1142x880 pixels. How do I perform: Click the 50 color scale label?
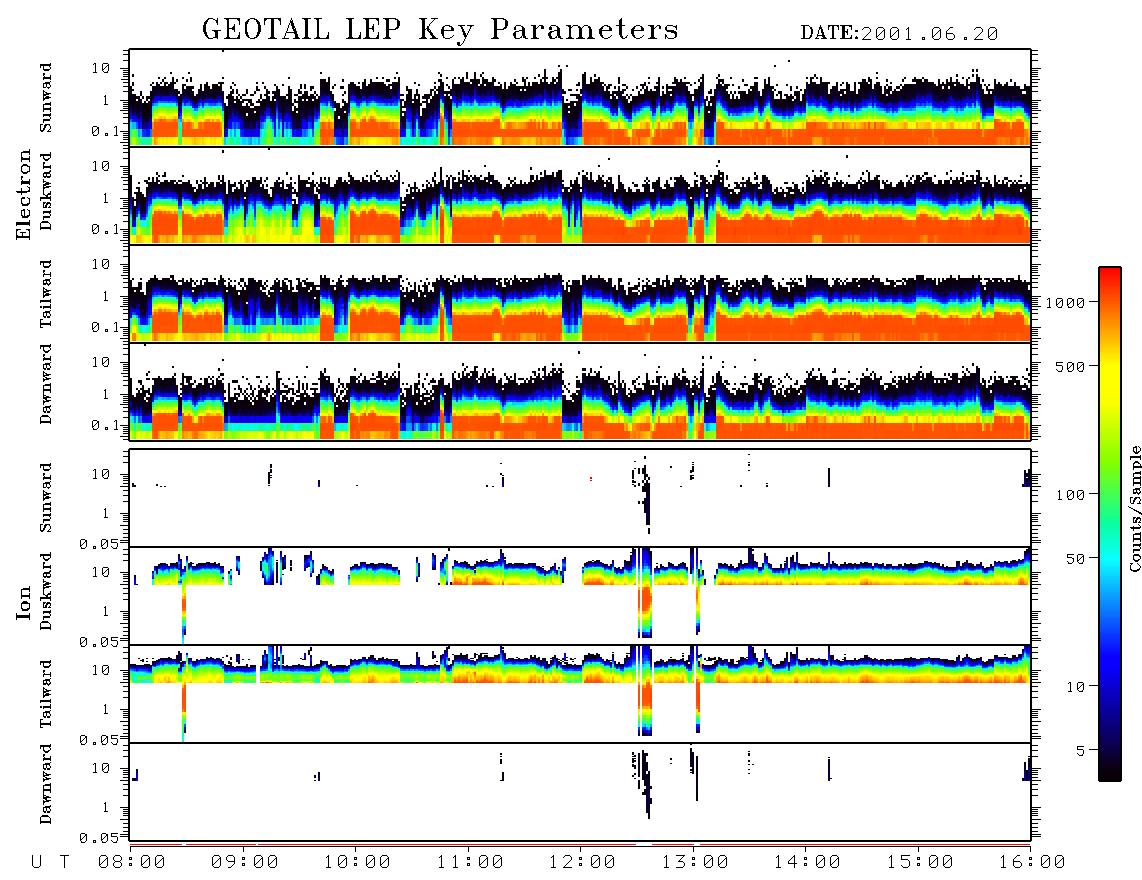(1074, 559)
